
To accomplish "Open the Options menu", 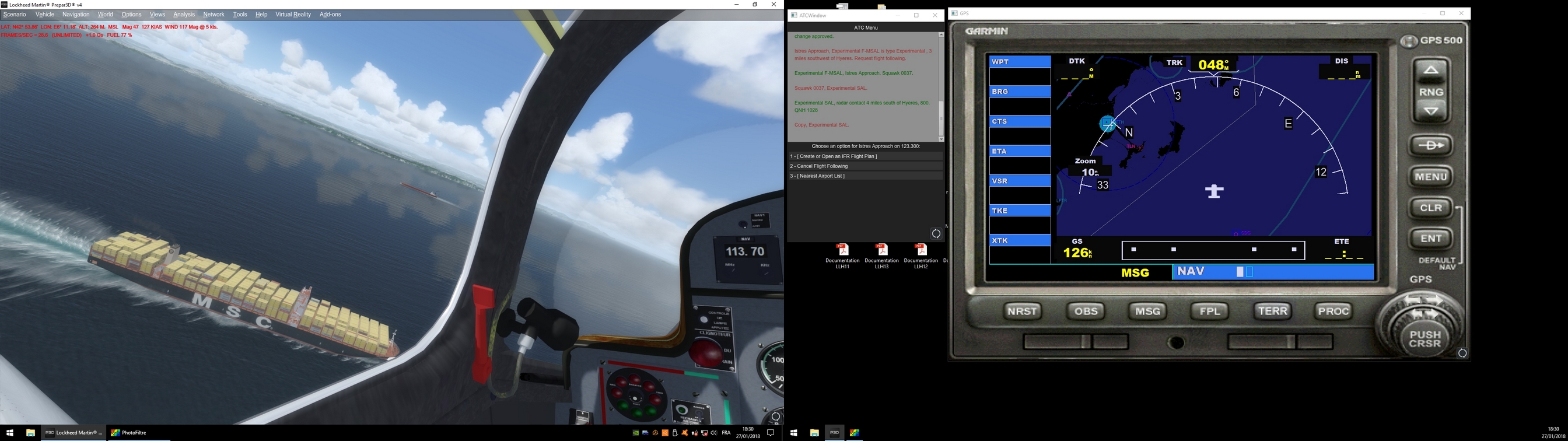I will point(131,15).
